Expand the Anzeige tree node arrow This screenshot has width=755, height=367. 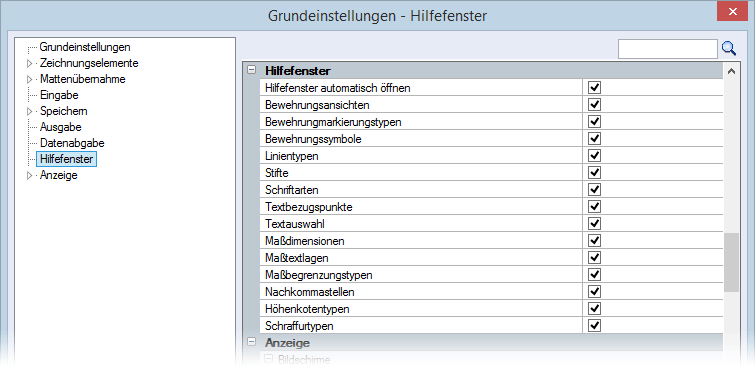click(30, 175)
